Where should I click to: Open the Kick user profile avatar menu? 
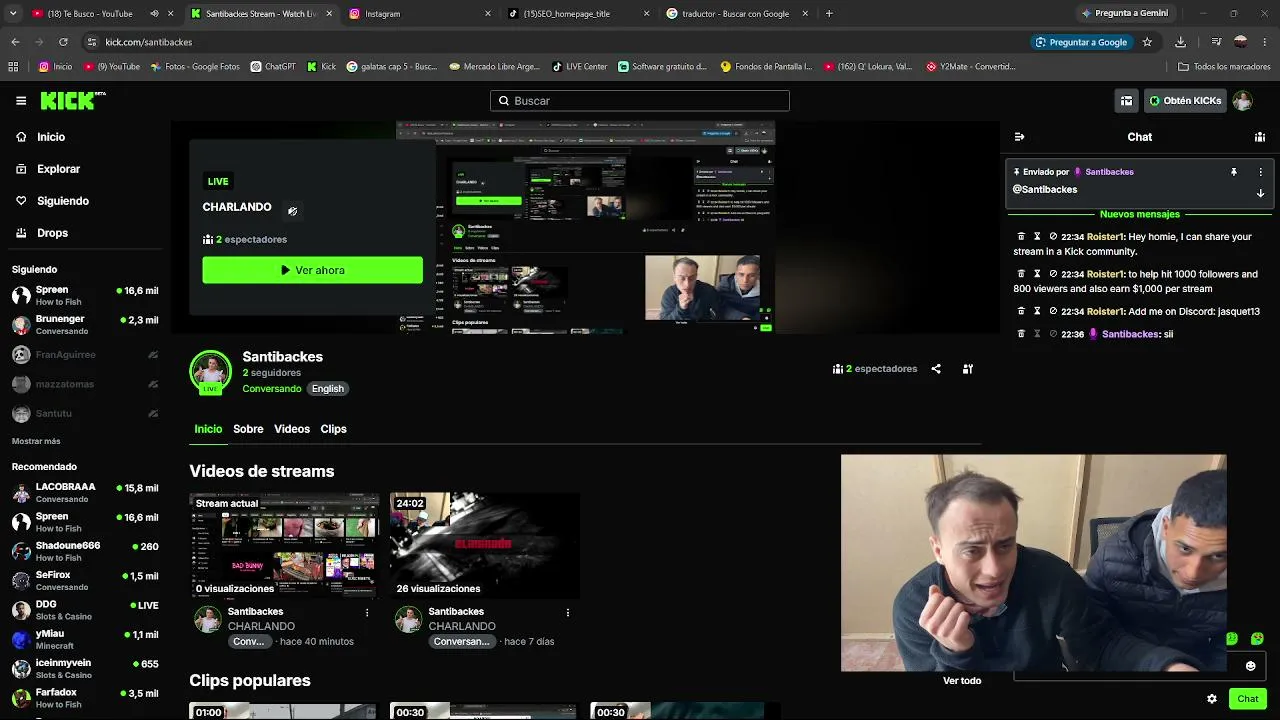click(1242, 101)
